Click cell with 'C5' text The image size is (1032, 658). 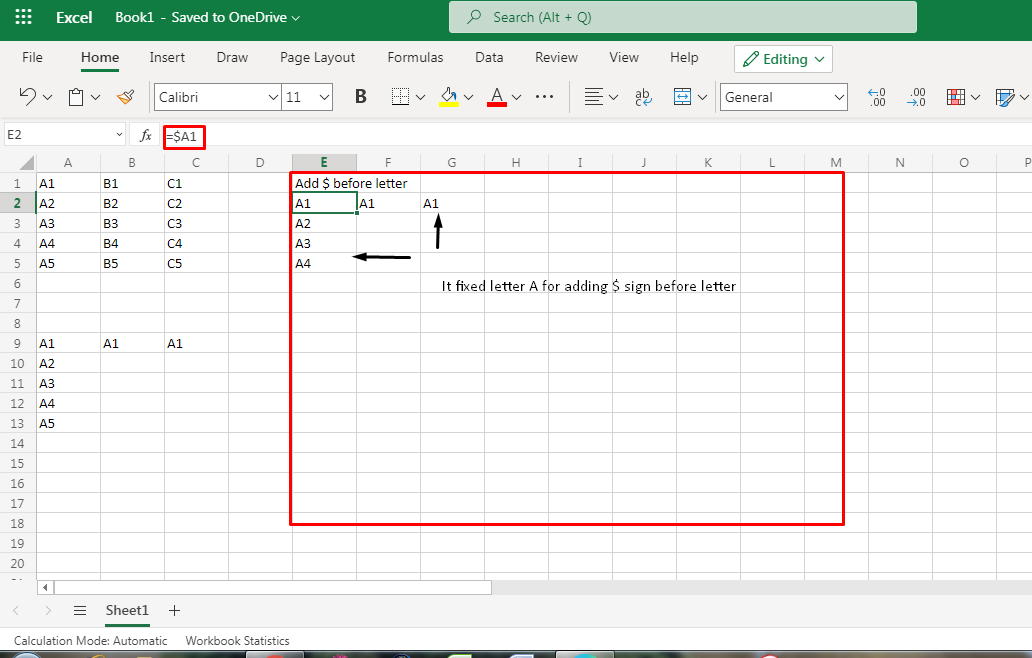coord(196,263)
